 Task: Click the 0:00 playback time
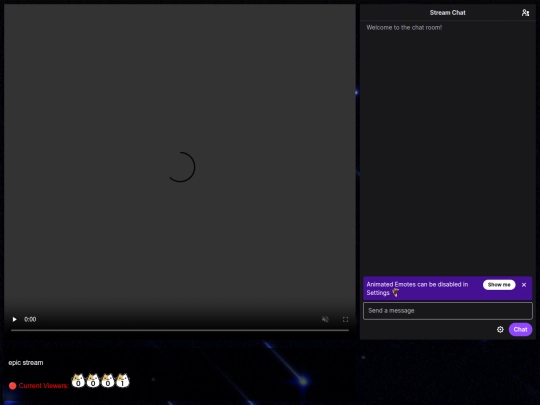30,319
